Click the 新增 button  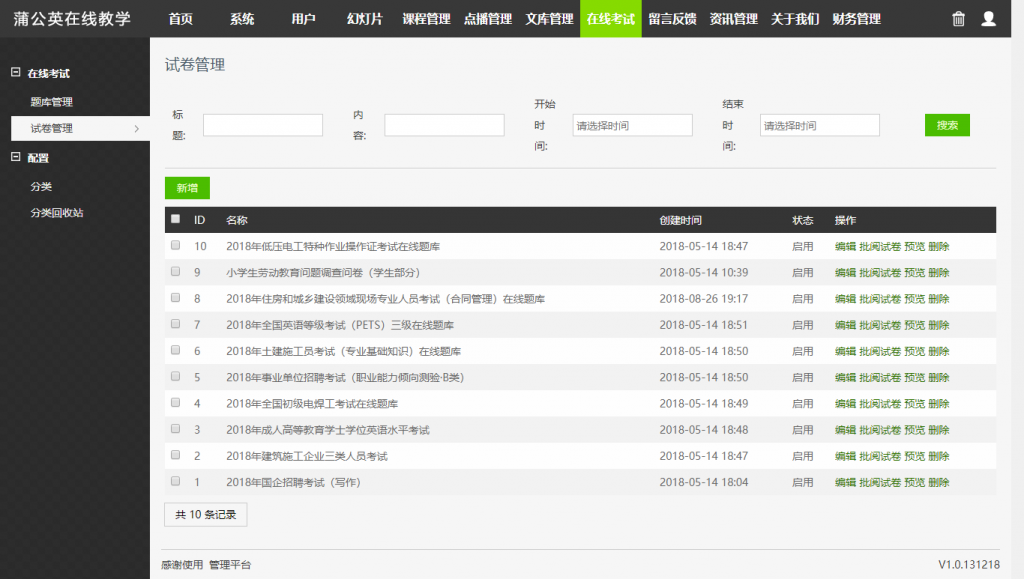tap(187, 188)
